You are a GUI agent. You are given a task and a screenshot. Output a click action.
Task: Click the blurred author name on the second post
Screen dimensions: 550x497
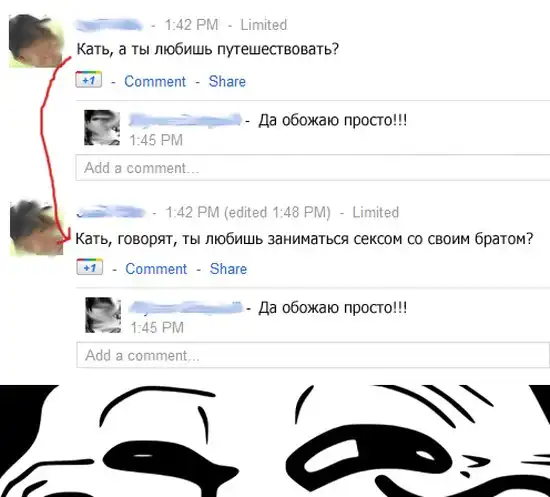110,212
